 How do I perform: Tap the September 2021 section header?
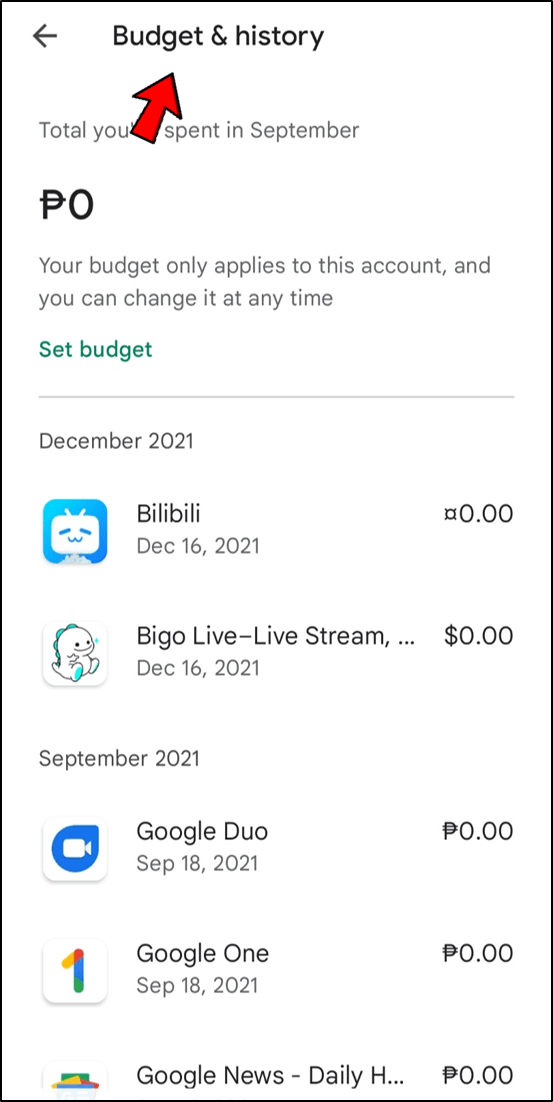(x=119, y=758)
